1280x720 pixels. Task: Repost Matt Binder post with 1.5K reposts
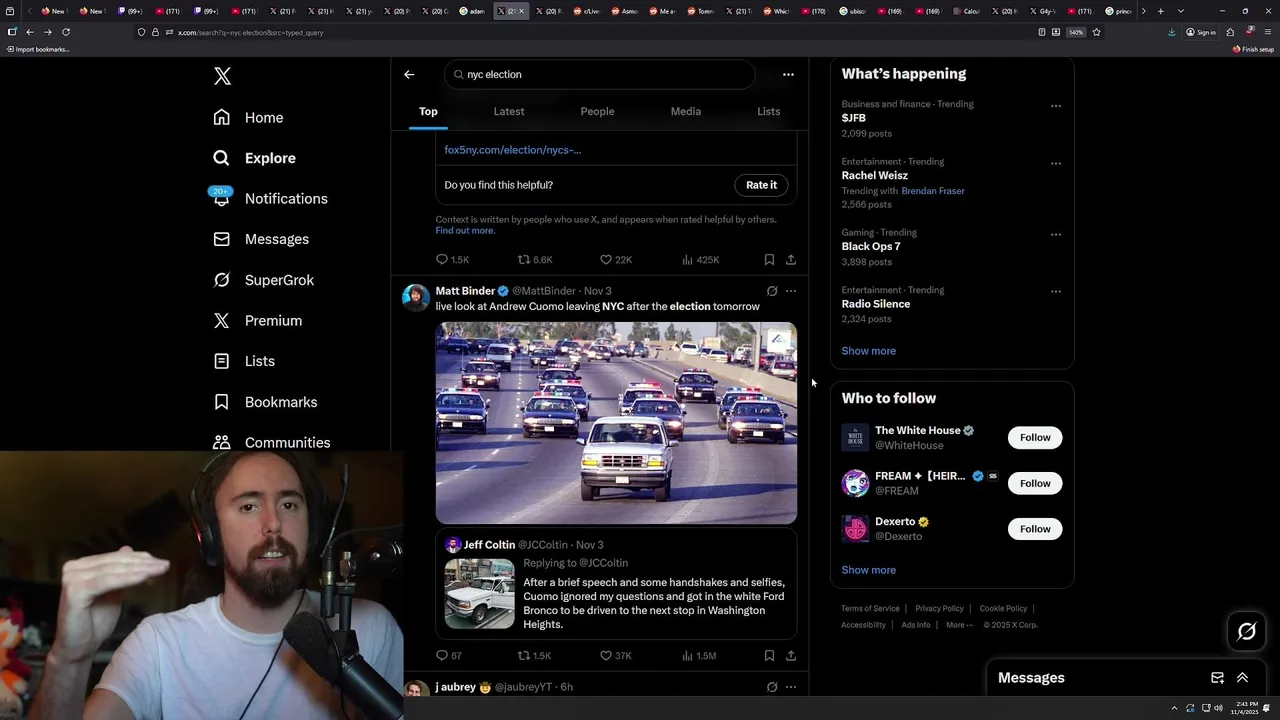coord(534,656)
